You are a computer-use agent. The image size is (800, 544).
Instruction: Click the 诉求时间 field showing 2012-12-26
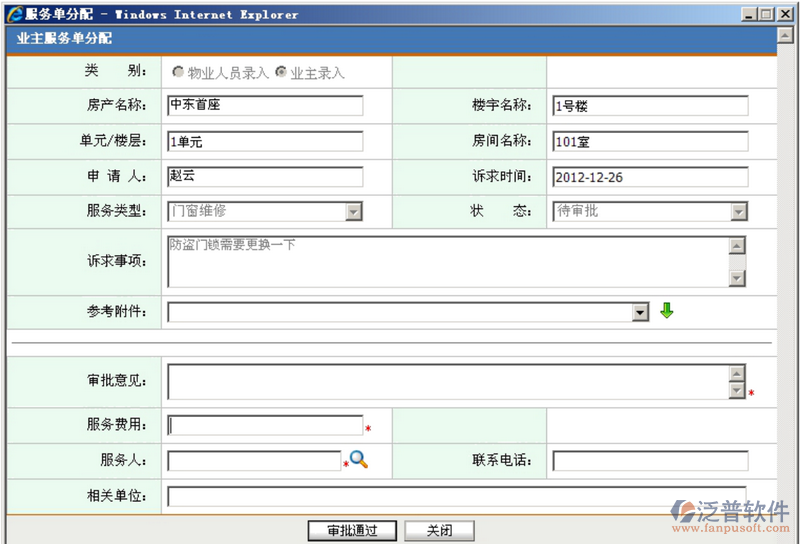(x=651, y=177)
